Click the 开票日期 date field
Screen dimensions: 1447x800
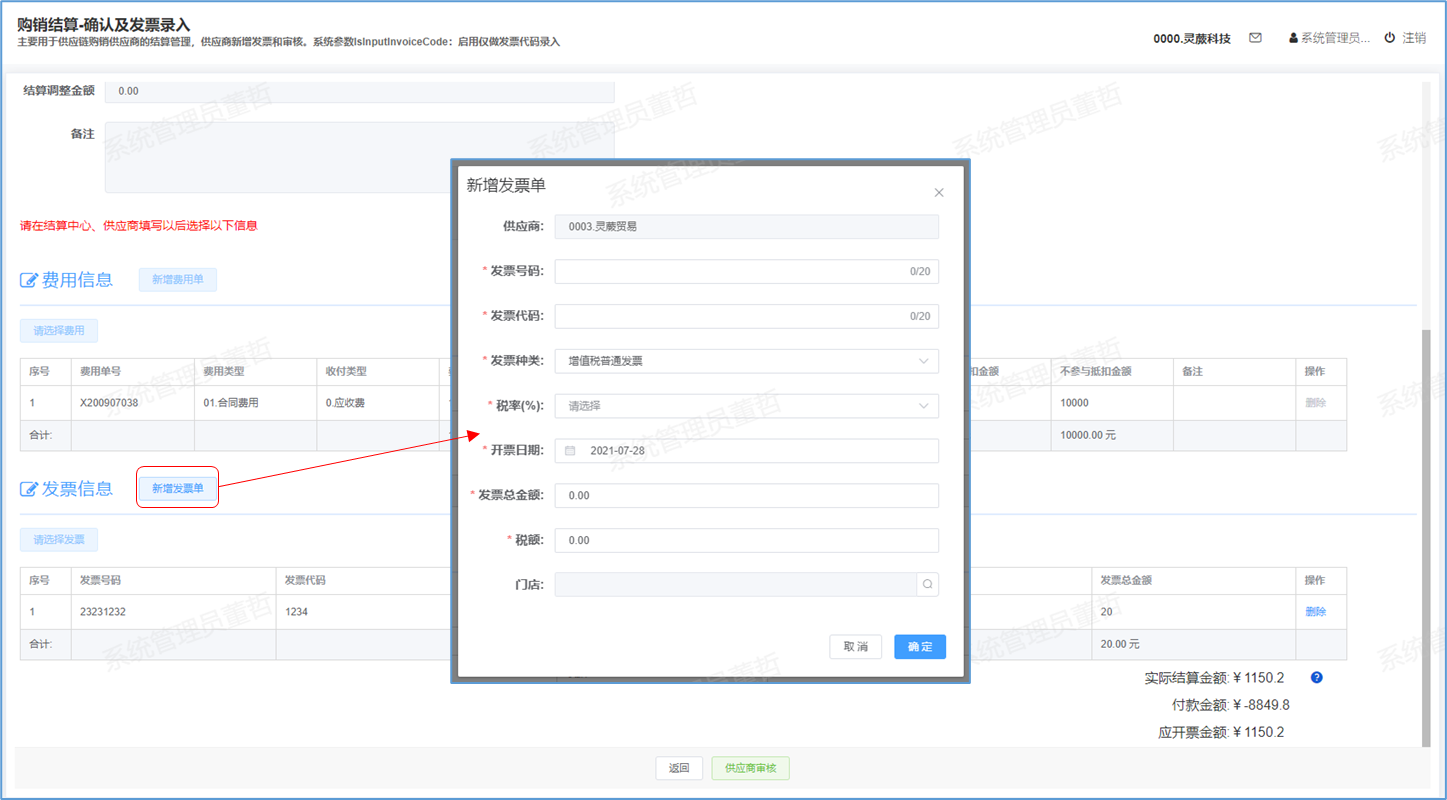(x=747, y=451)
